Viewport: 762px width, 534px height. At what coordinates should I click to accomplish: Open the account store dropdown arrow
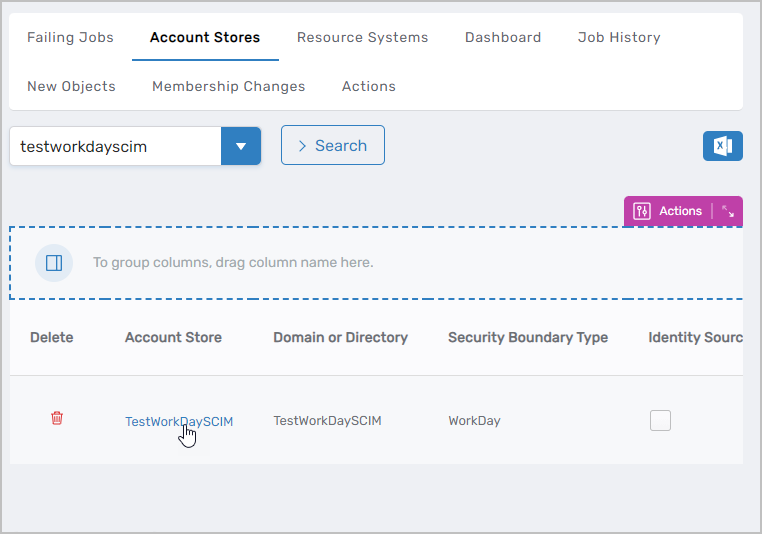240,146
